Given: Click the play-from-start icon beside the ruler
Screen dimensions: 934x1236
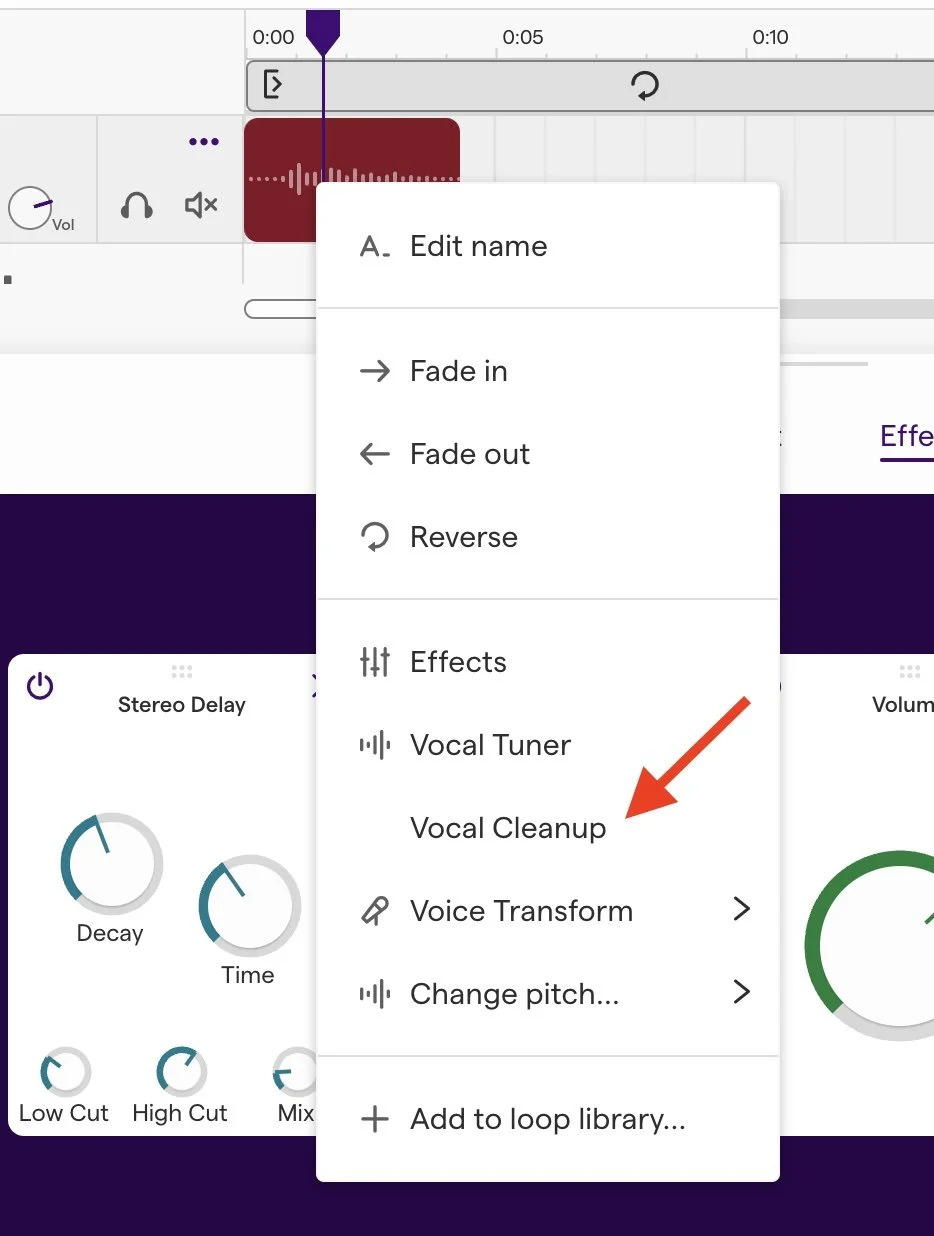Looking at the screenshot, I should point(271,86).
